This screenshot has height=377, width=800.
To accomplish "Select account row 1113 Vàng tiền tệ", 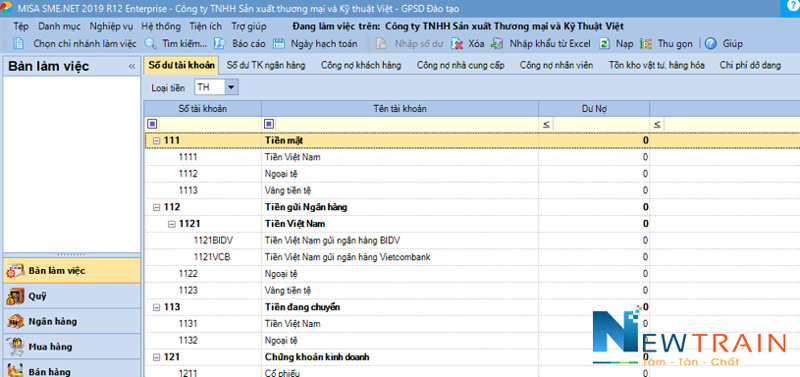I will (x=472, y=190).
